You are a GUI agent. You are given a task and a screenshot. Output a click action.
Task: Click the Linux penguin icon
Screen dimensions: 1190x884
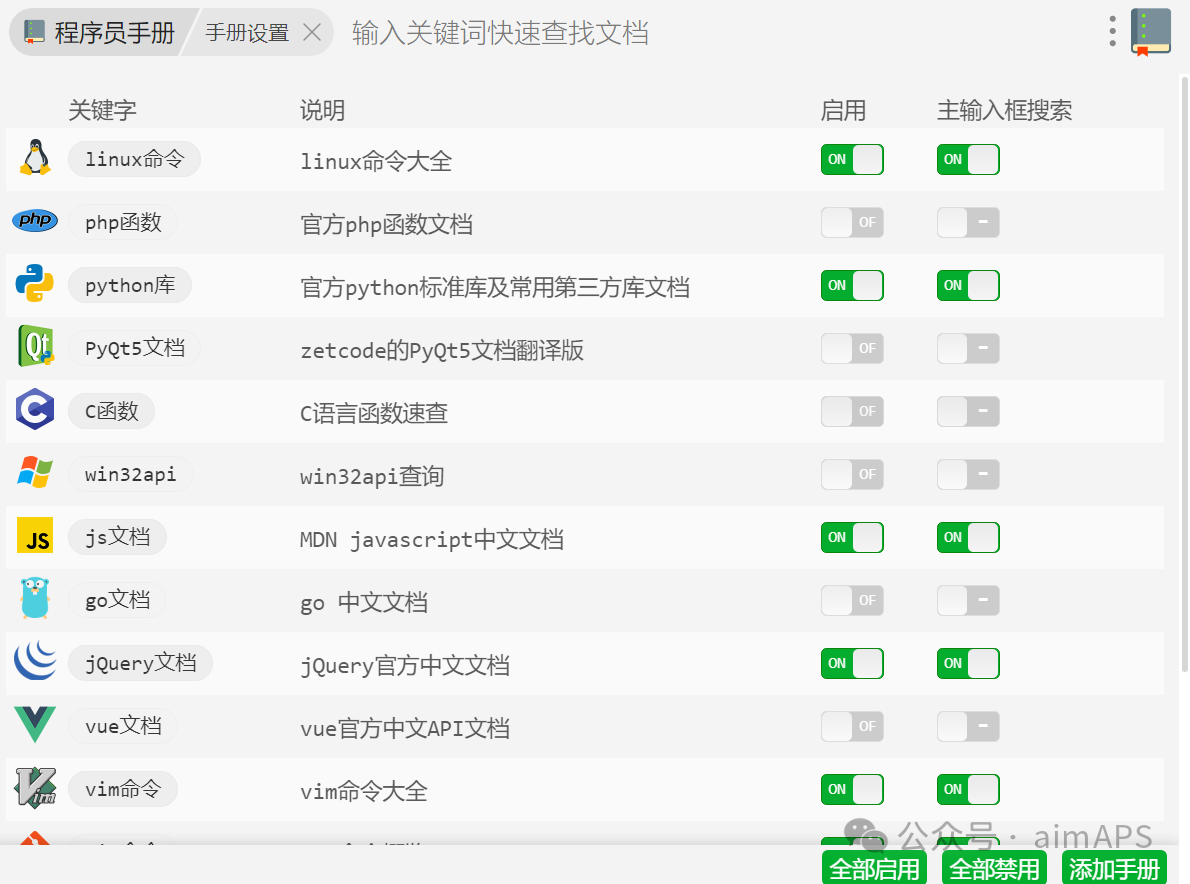(x=35, y=159)
